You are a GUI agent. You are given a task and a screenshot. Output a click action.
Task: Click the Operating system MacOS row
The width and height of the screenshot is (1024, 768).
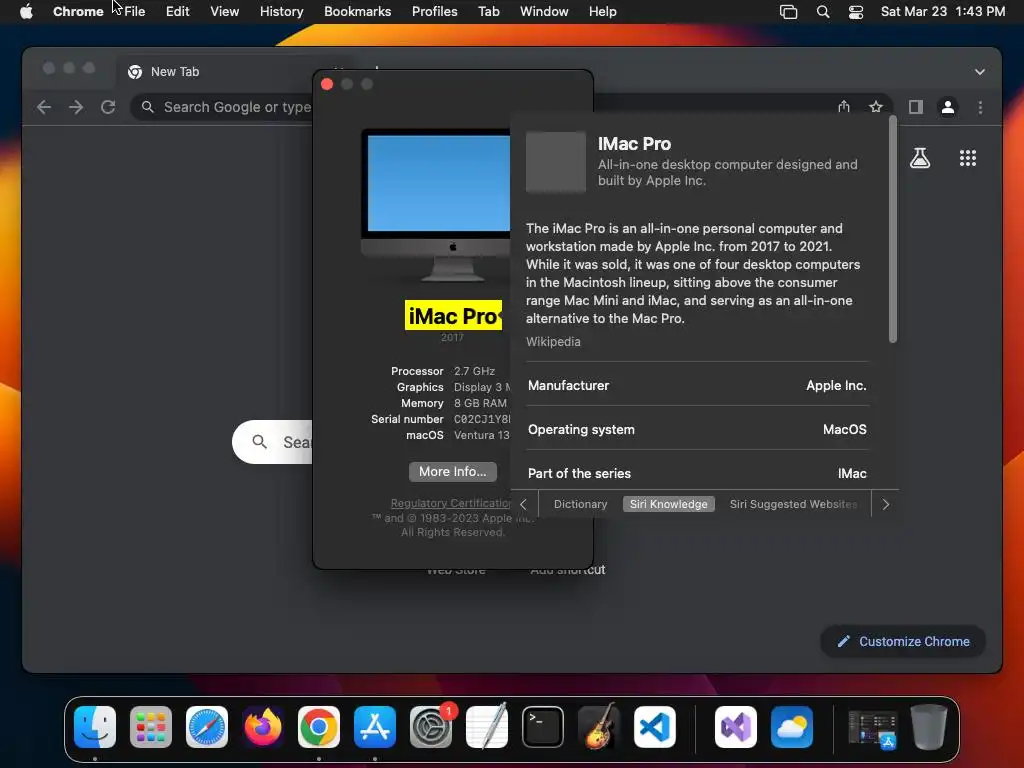tap(697, 429)
